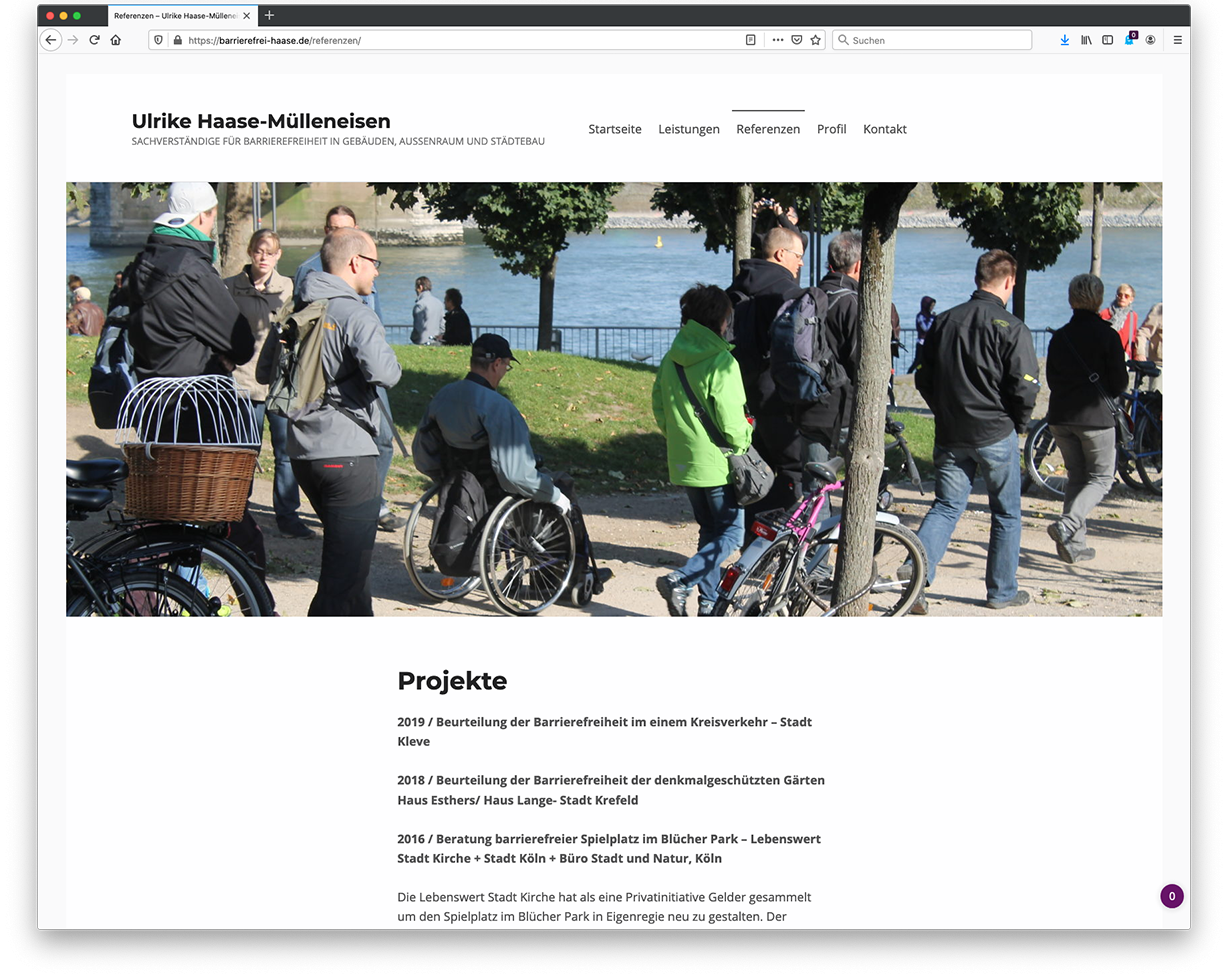Minimize the browser window with yellow button
The height and width of the screenshot is (979, 1228).
point(63,16)
